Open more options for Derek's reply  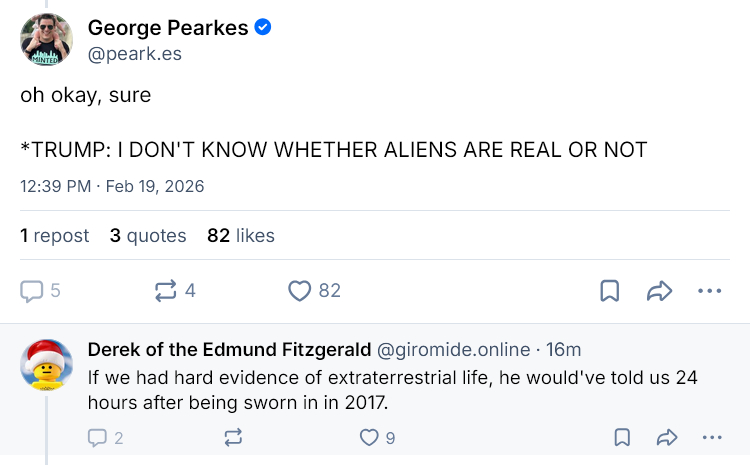[712, 437]
